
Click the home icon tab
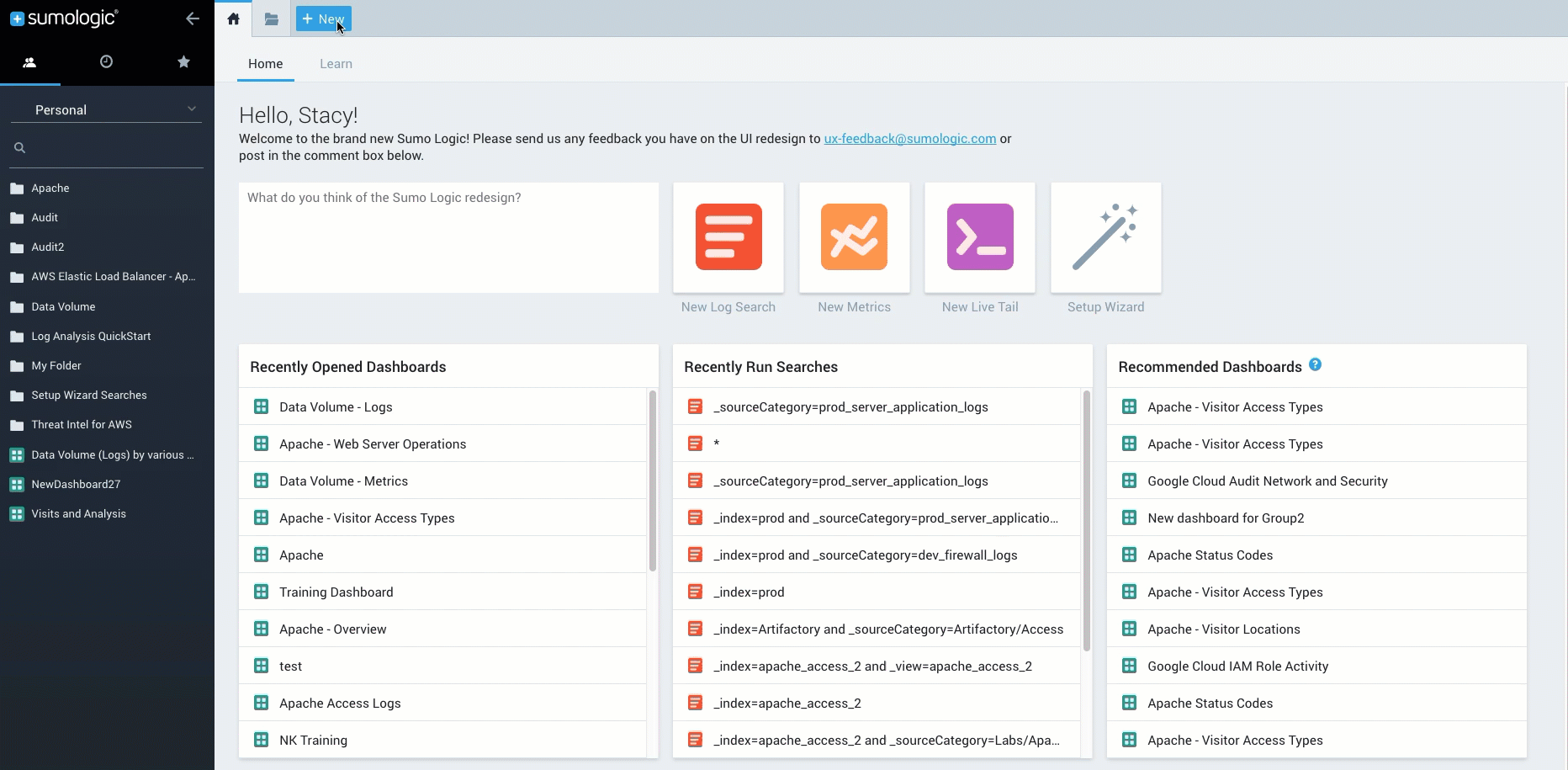tap(234, 19)
